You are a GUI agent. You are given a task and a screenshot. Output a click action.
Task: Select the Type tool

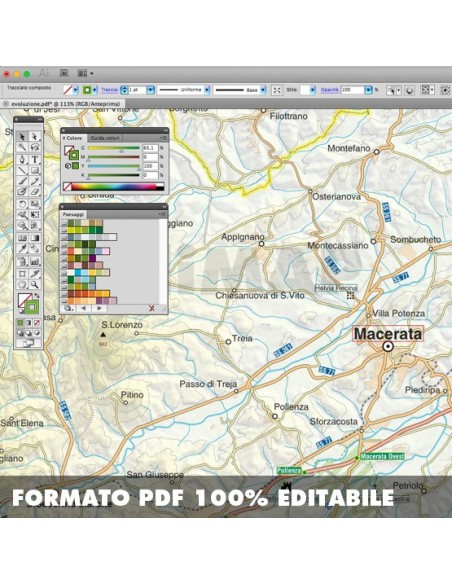point(35,159)
